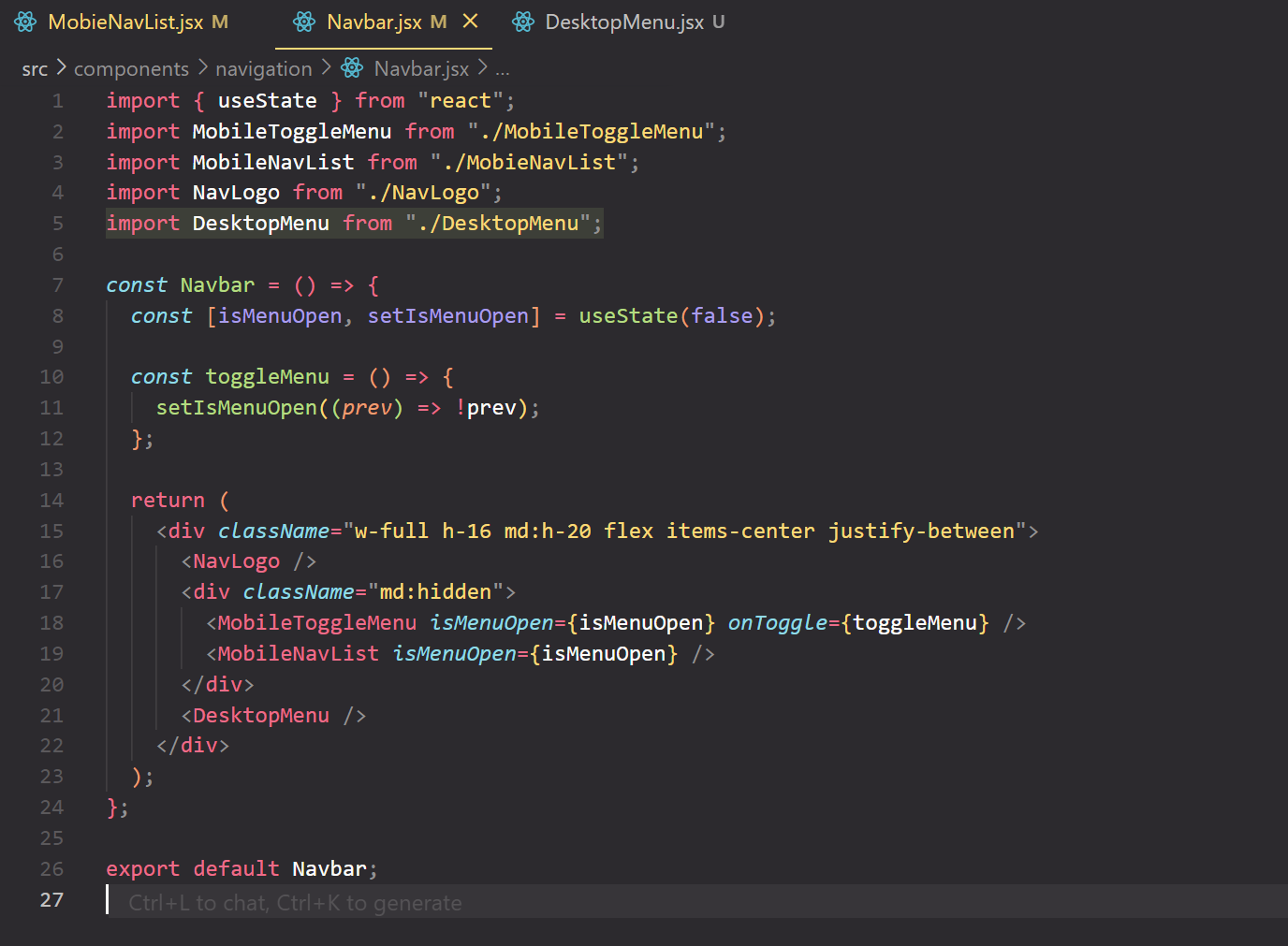Open the navigation breadcrumb segment
The width and height of the screenshot is (1288, 946).
pos(264,68)
